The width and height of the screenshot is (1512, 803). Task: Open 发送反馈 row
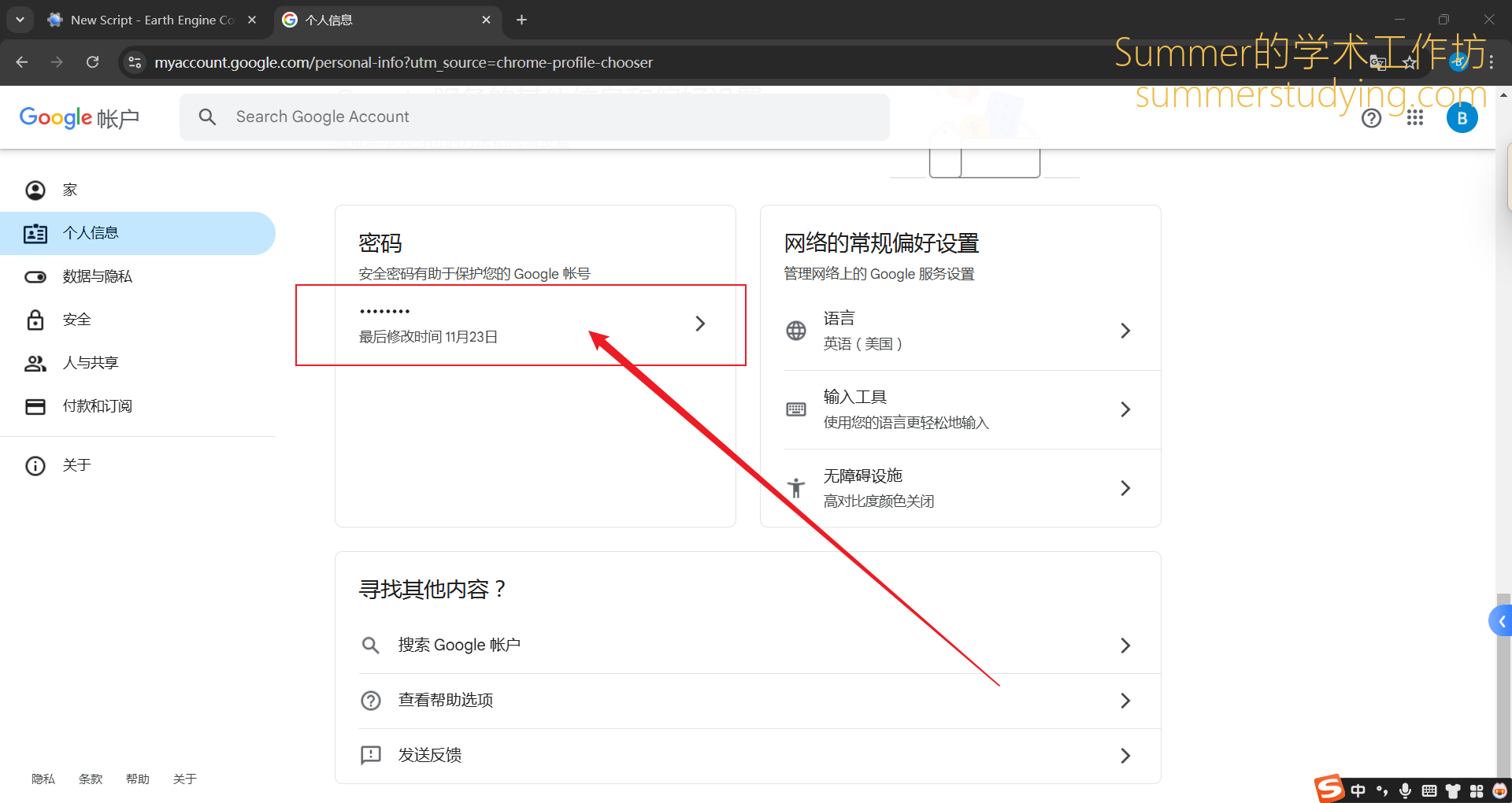748,756
